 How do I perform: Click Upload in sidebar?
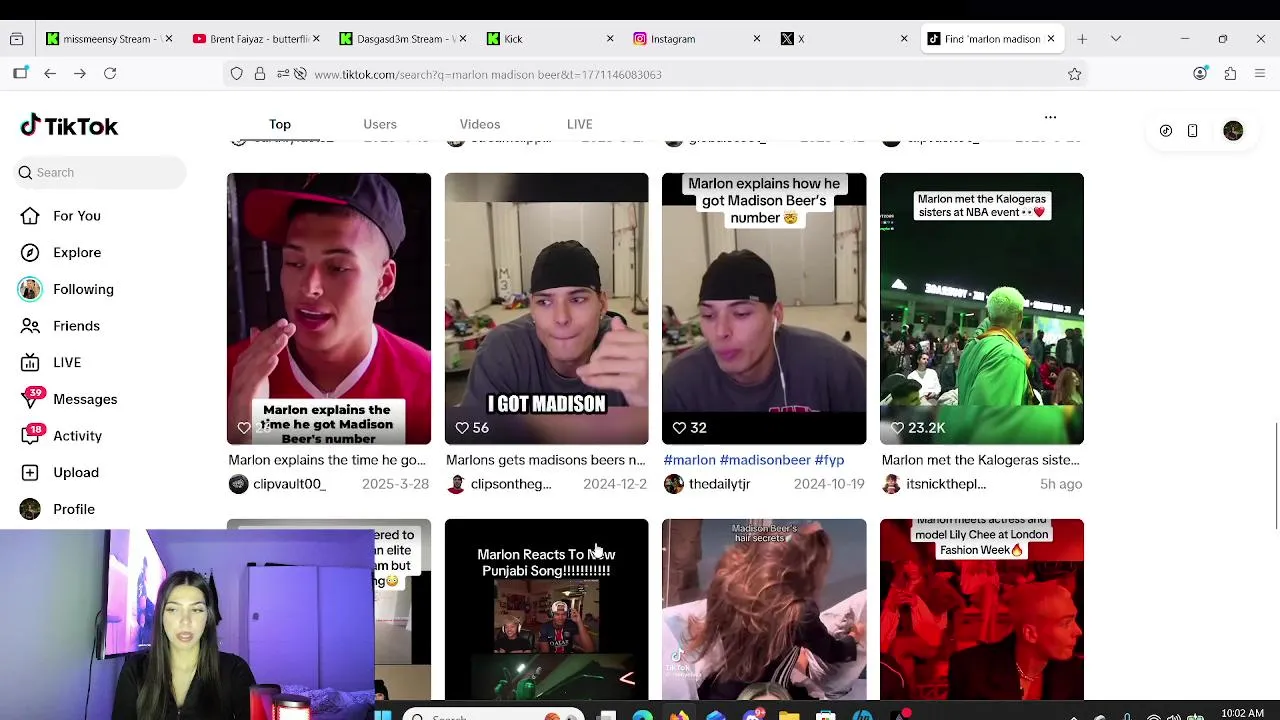(76, 472)
